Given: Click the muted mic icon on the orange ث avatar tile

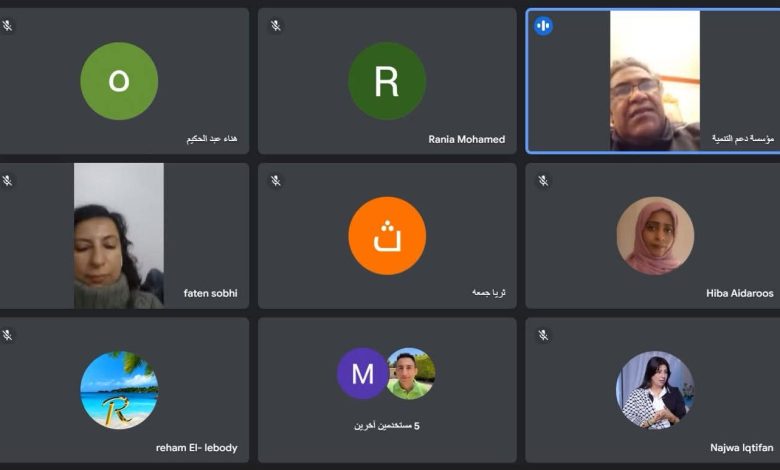Looking at the screenshot, I should (276, 181).
